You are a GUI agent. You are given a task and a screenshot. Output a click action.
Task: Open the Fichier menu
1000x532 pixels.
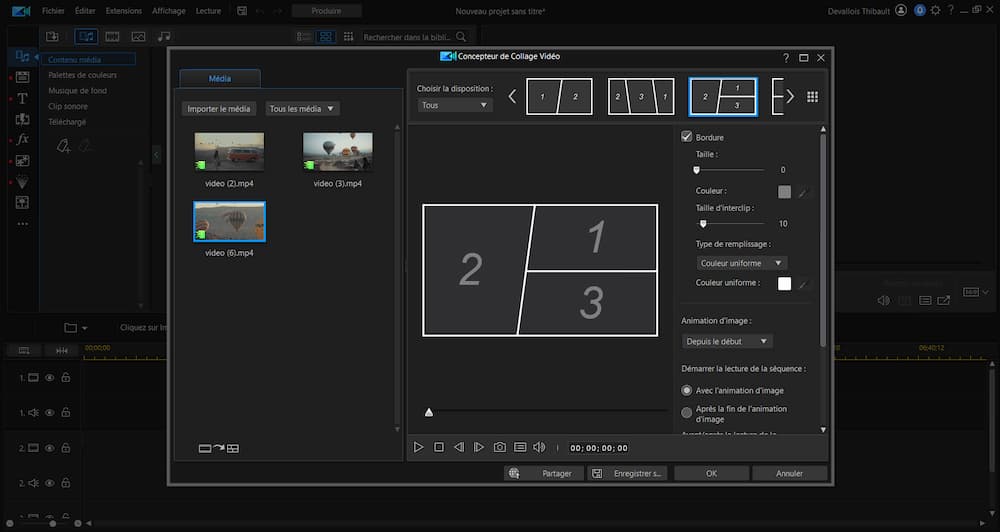point(53,11)
